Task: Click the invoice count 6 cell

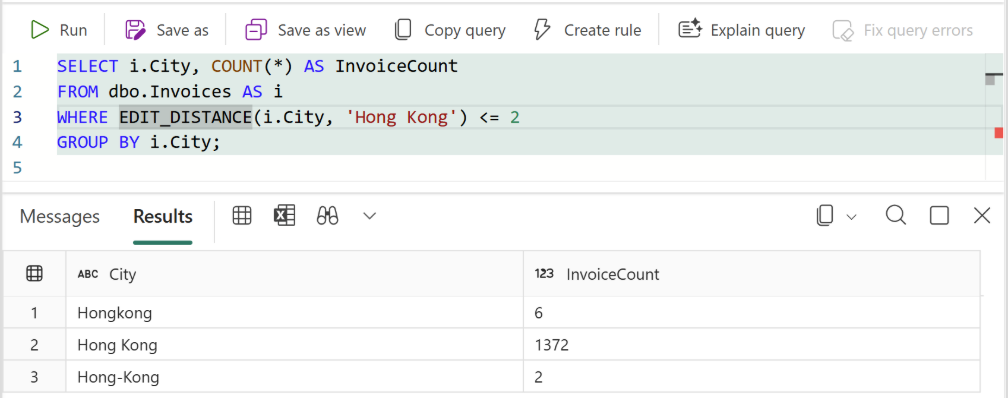Action: tap(752, 313)
